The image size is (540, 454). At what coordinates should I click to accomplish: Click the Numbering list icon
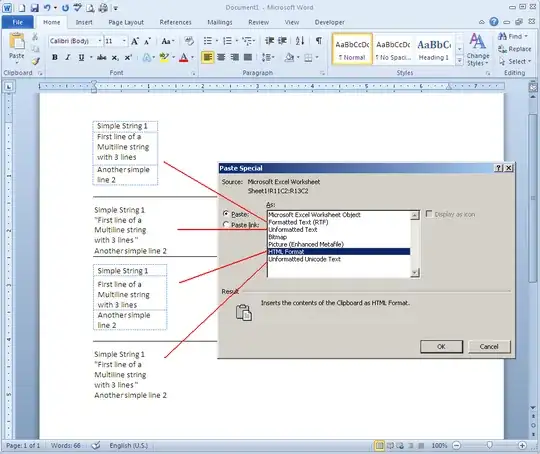pyautogui.click(x=227, y=41)
